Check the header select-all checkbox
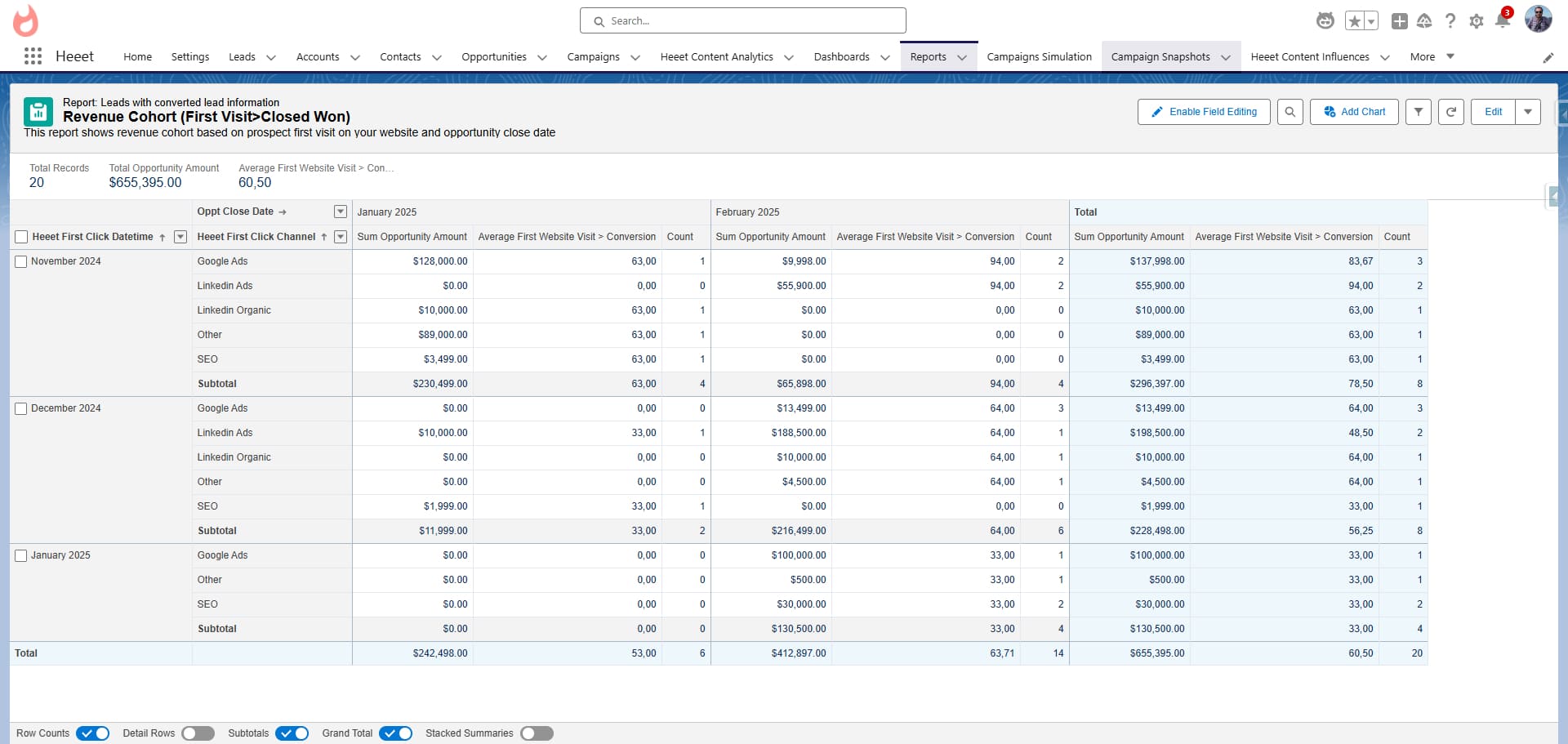 click(21, 237)
